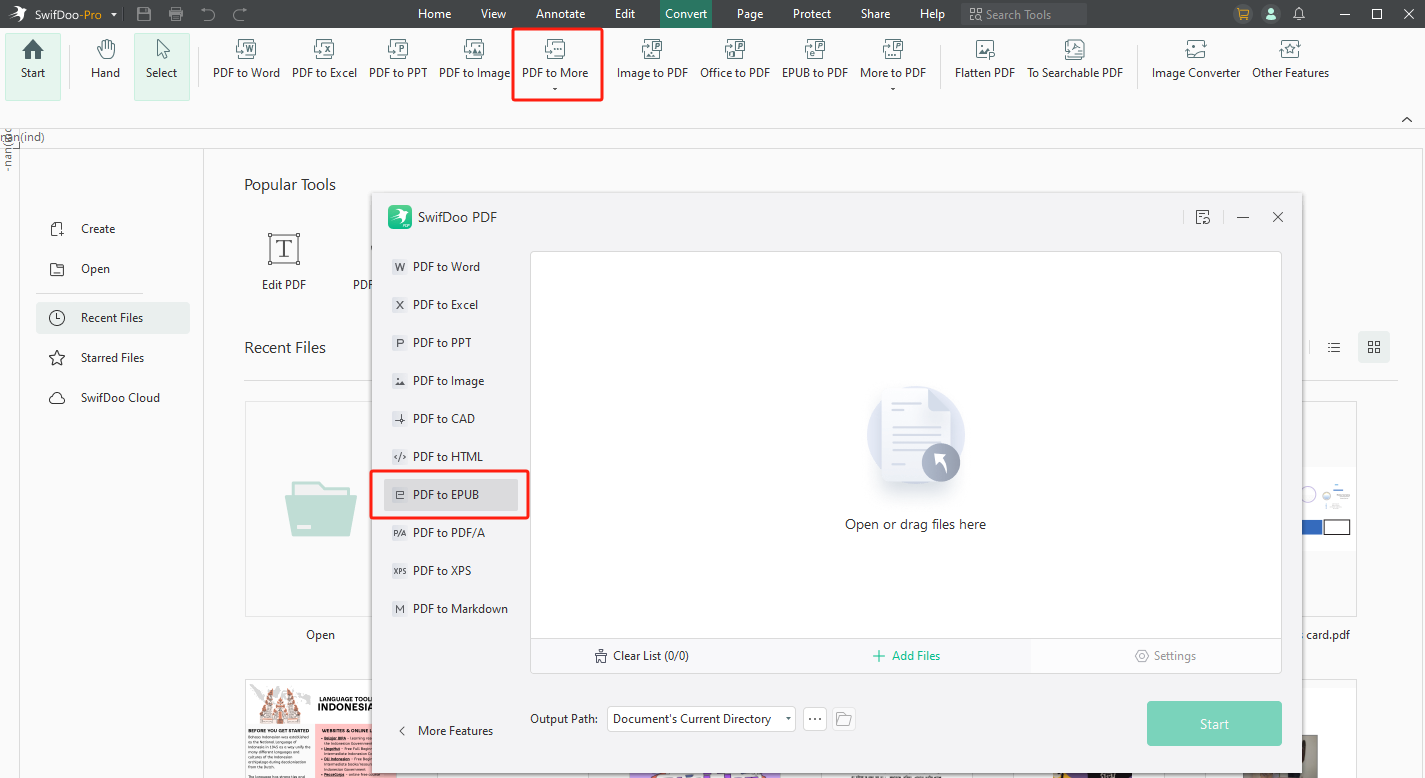The height and width of the screenshot is (778, 1425).
Task: Select PDF to Image in dialog list
Action: [447, 381]
